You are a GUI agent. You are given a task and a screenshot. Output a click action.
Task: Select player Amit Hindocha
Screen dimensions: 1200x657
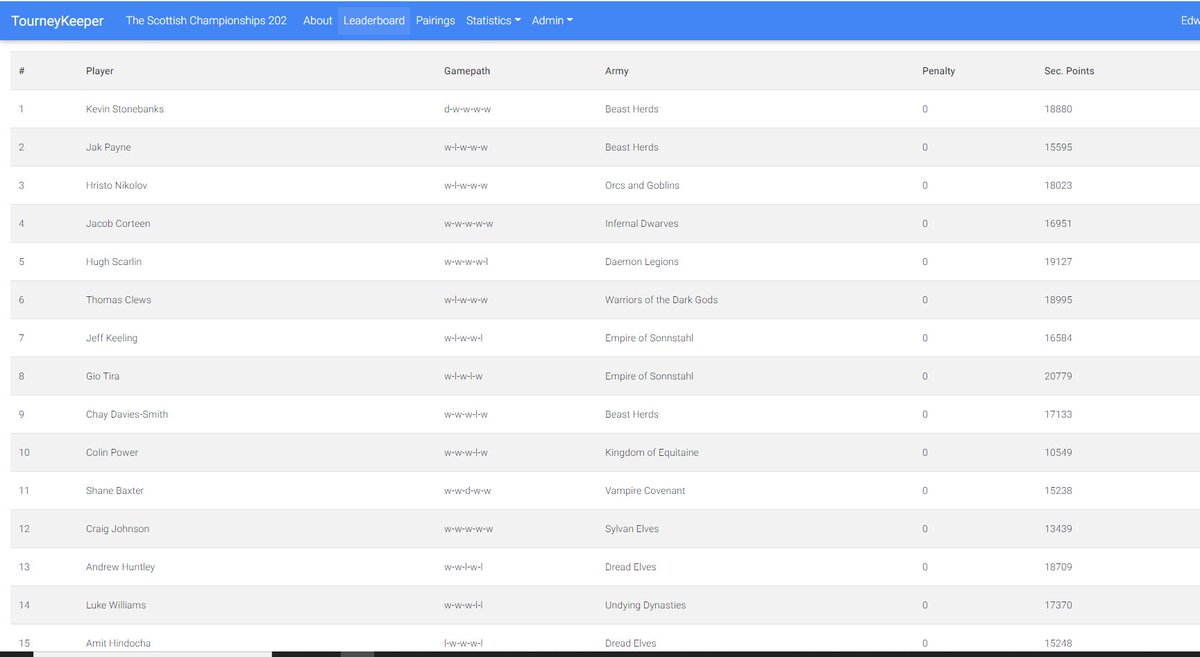point(118,643)
